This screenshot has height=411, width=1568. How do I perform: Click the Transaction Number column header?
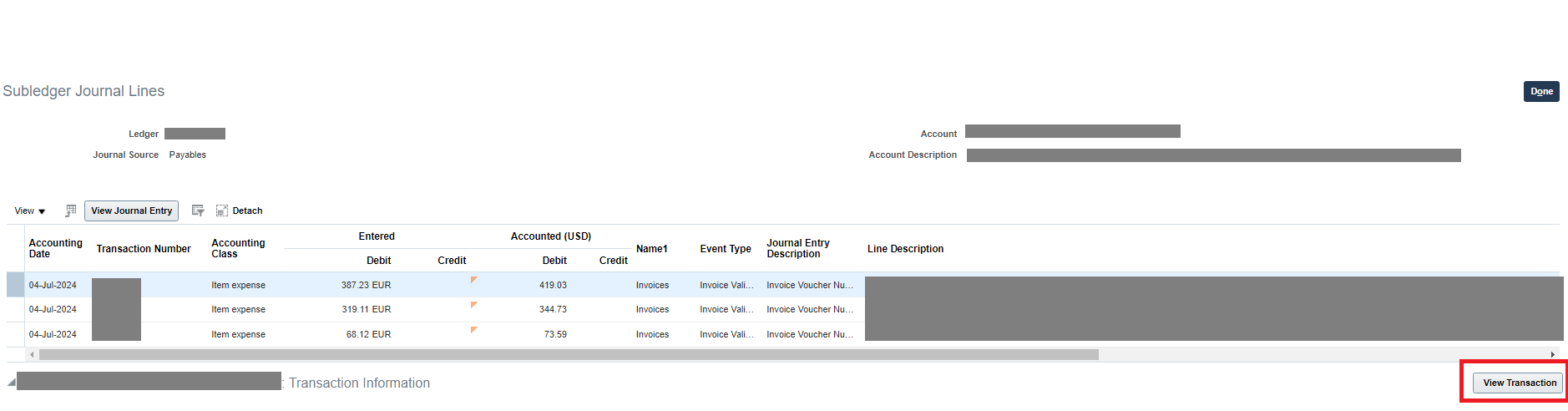[144, 249]
